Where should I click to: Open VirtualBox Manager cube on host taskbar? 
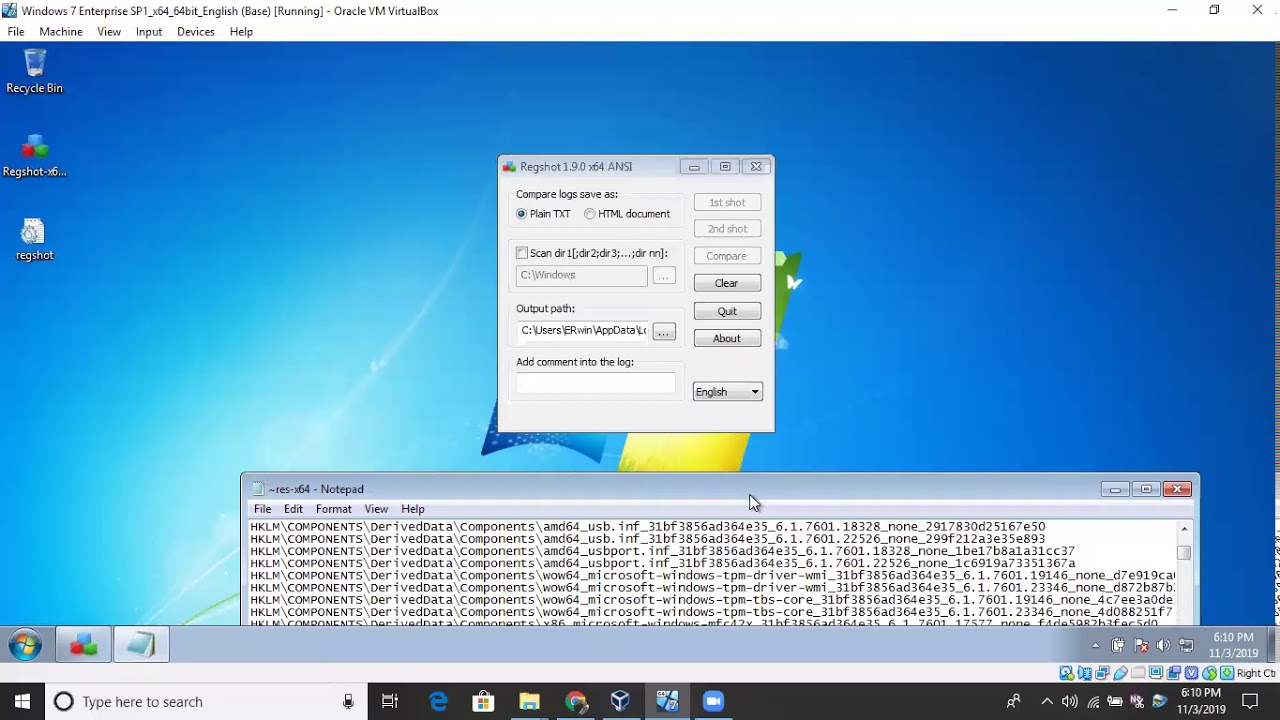pos(620,702)
